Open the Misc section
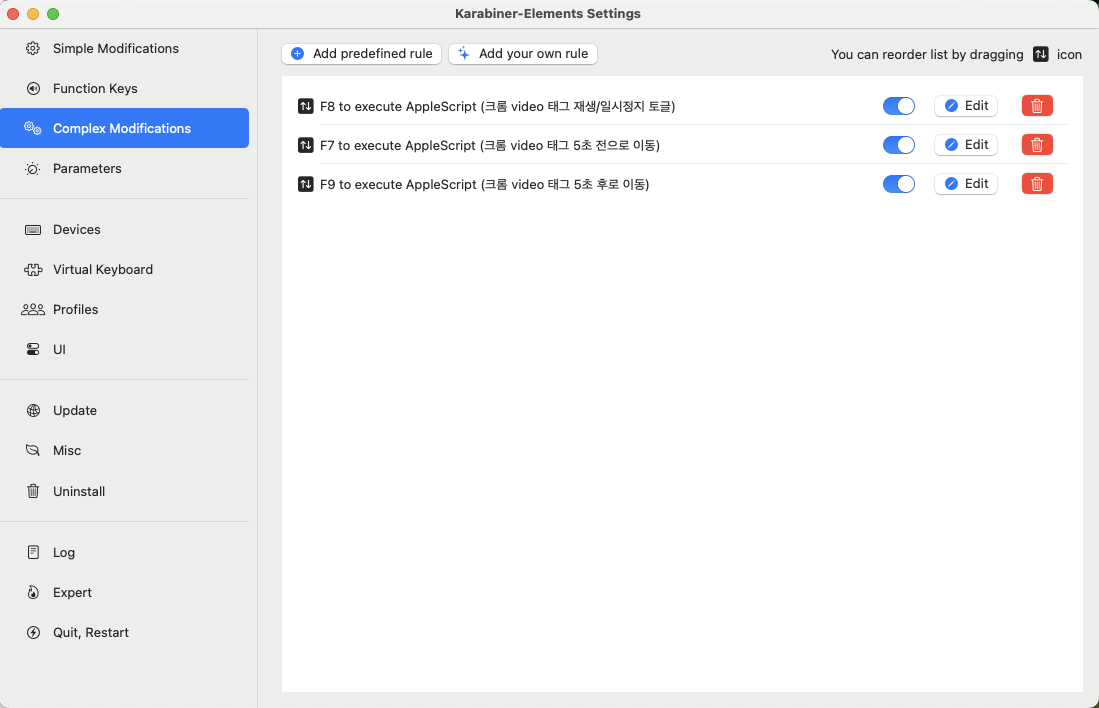This screenshot has width=1099, height=708. (125, 450)
